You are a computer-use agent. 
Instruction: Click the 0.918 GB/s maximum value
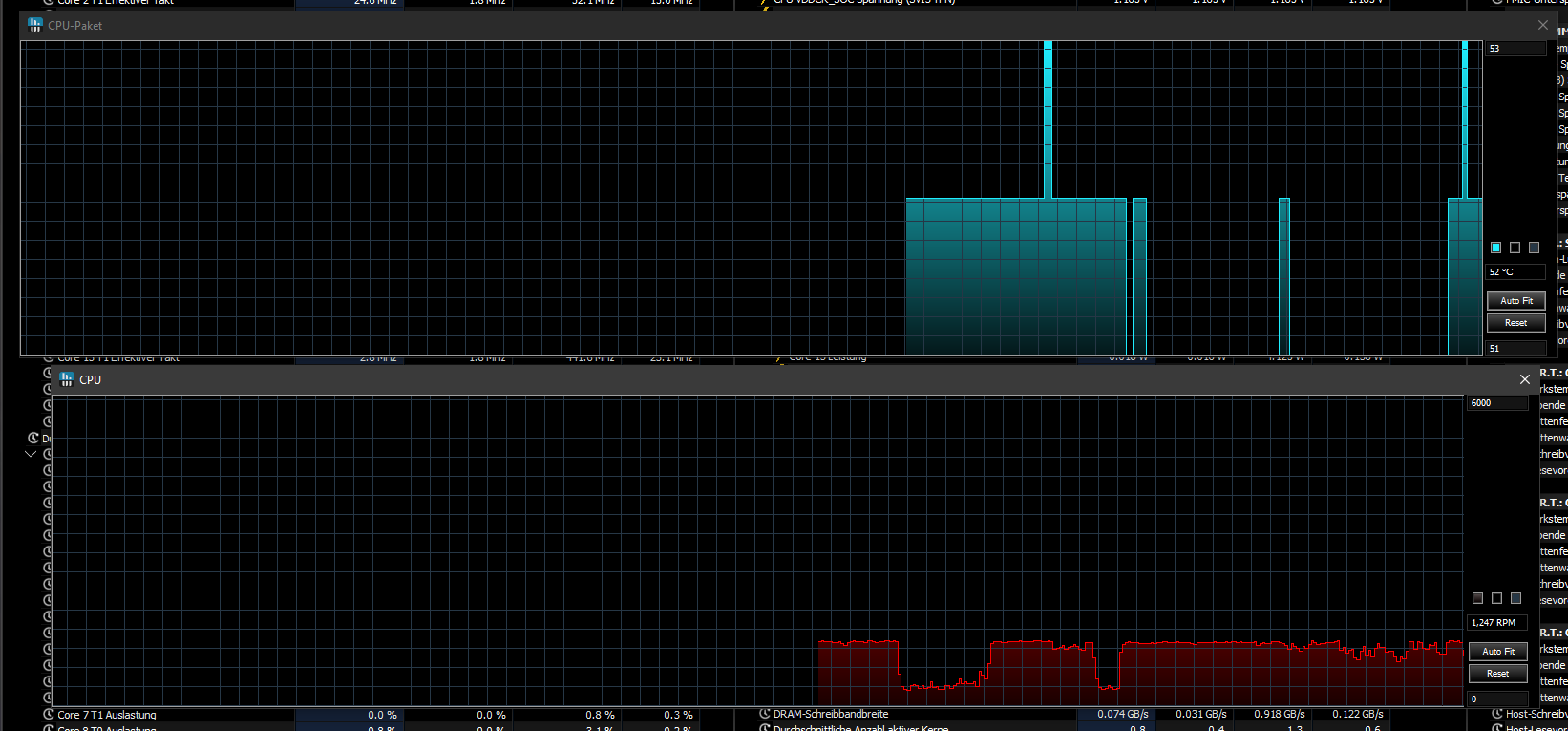[1280, 714]
